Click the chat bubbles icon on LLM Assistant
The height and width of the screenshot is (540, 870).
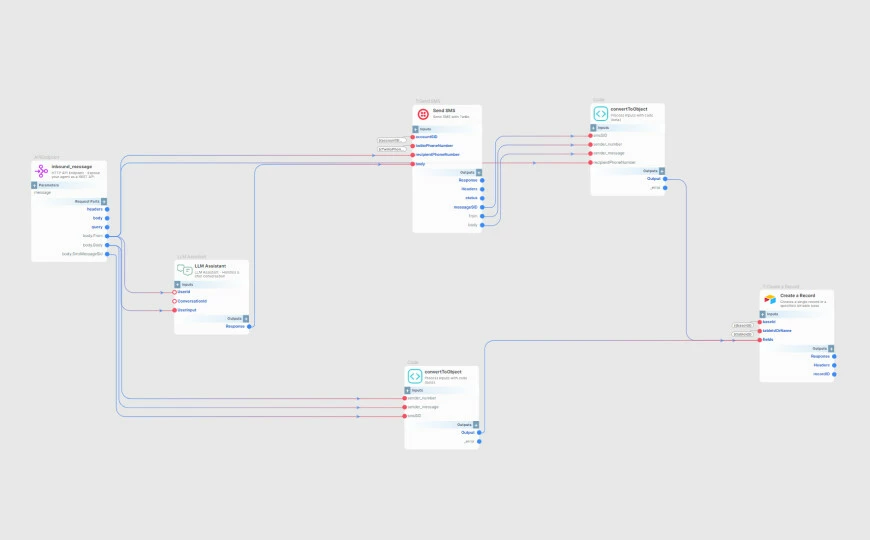pos(184,270)
